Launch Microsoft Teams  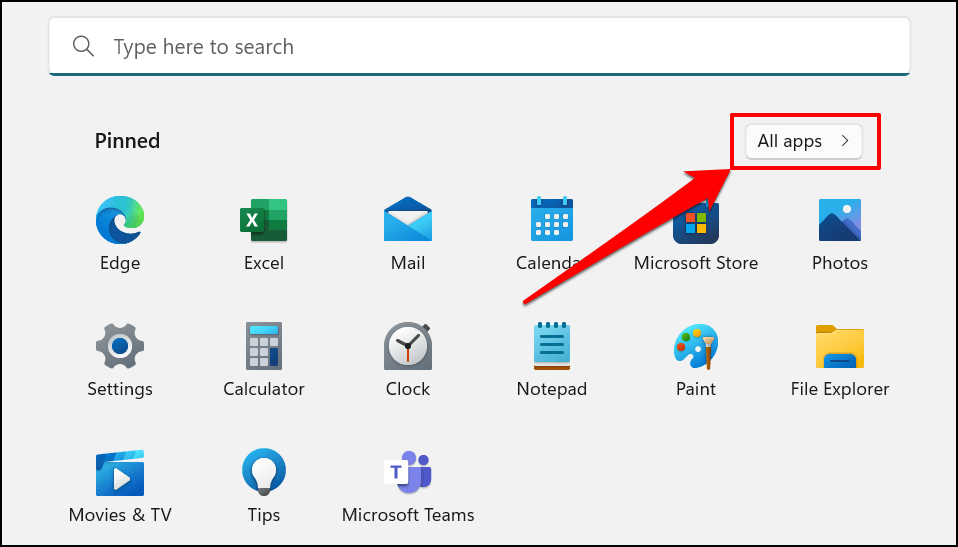[x=408, y=472]
